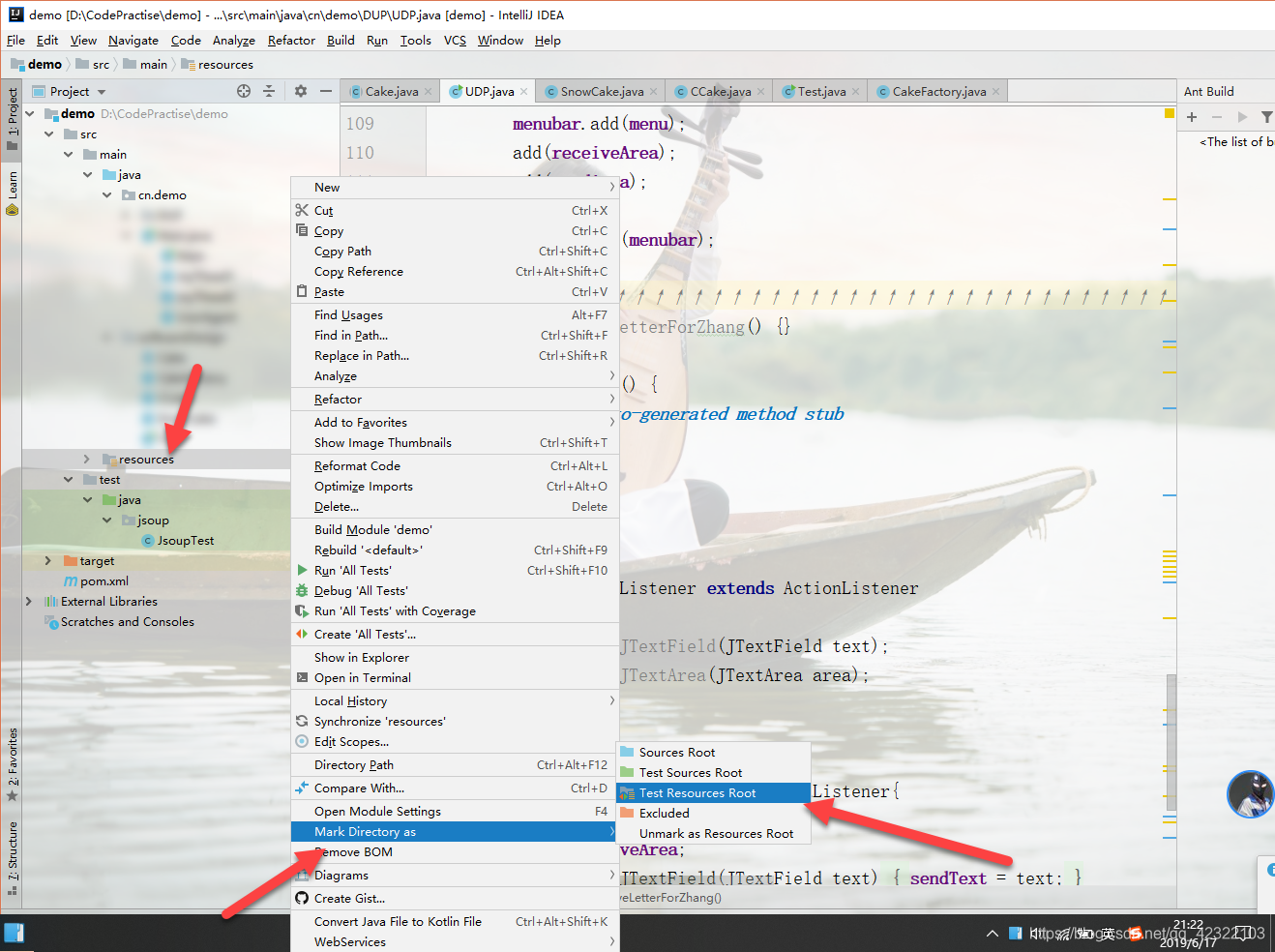Click the Ant Build remove minus icon
The width and height of the screenshot is (1275, 952).
tap(1217, 117)
